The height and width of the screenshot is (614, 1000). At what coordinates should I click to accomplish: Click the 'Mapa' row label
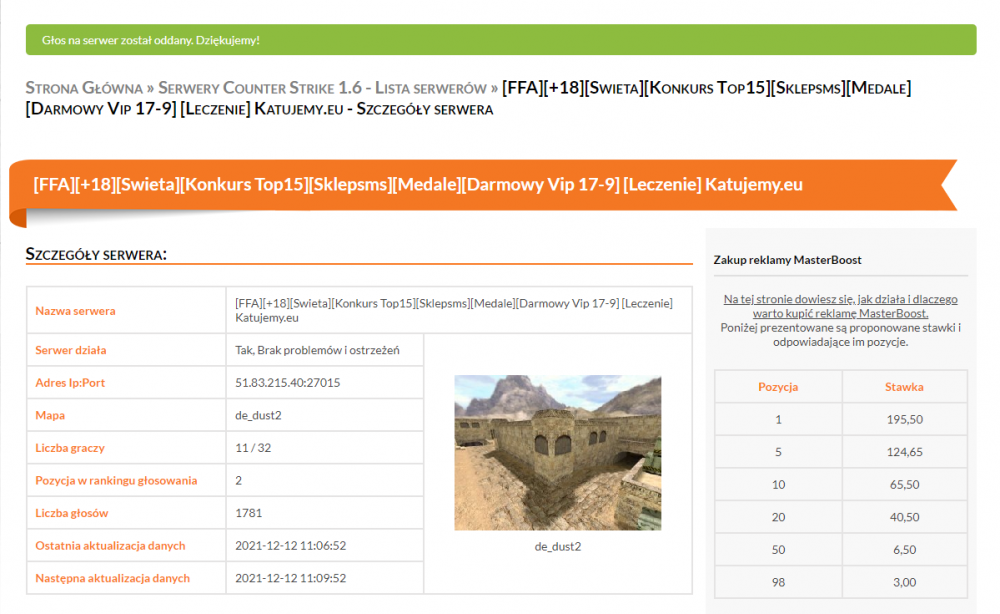tap(50, 415)
